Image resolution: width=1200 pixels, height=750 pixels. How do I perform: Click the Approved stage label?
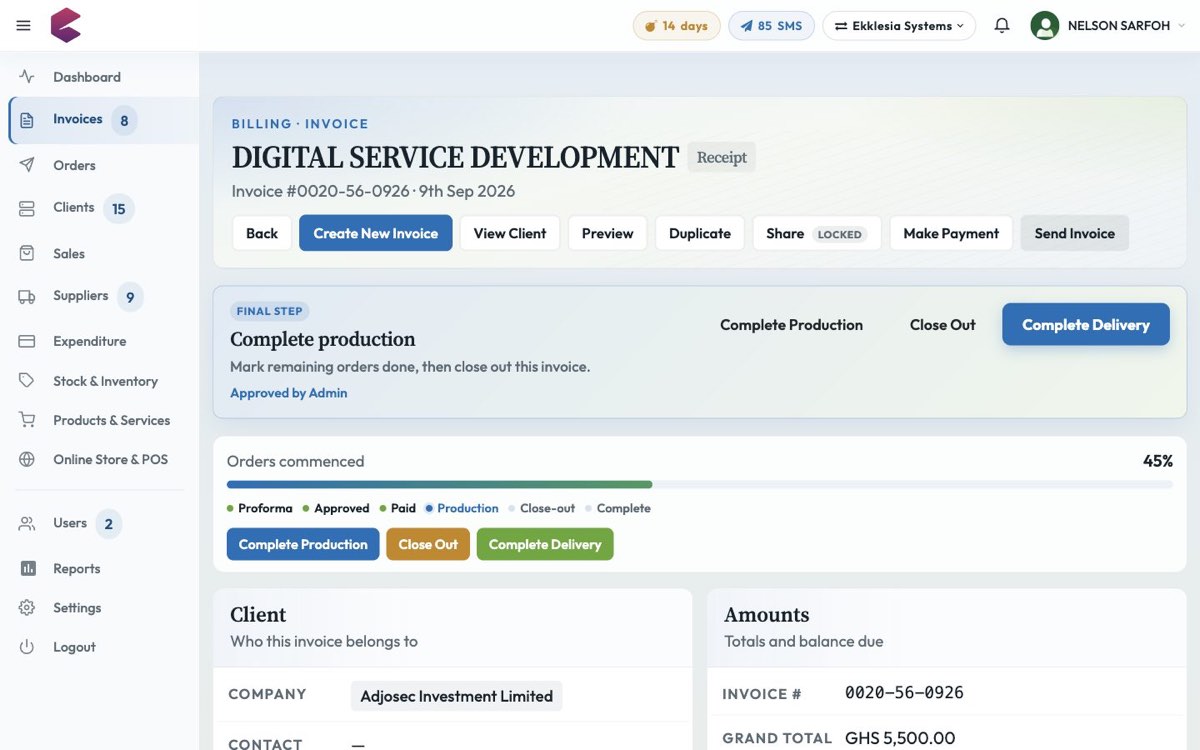pyautogui.click(x=342, y=508)
